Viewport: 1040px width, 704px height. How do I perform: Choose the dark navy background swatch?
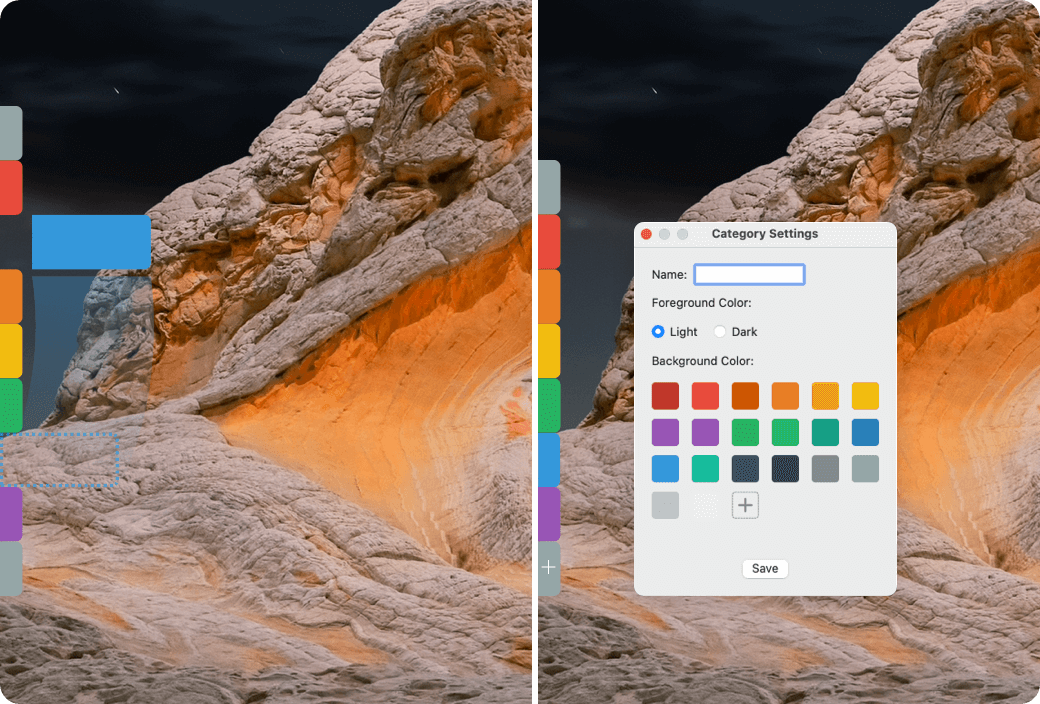(x=785, y=468)
